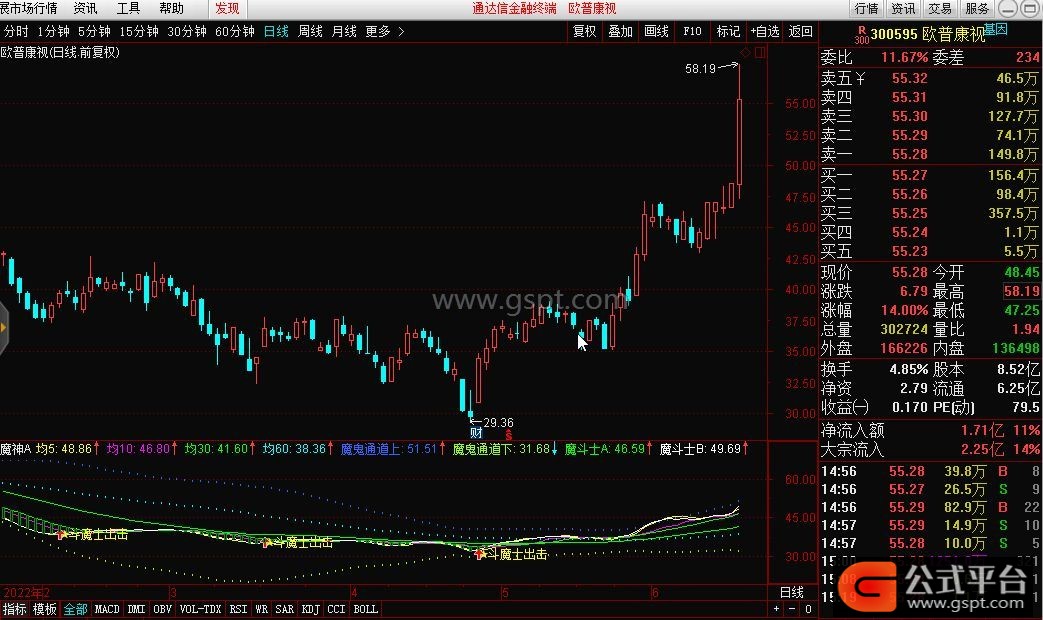Screen dimensions: 1043x620
Task: Click the 财 marker below the candles
Action: coord(476,433)
